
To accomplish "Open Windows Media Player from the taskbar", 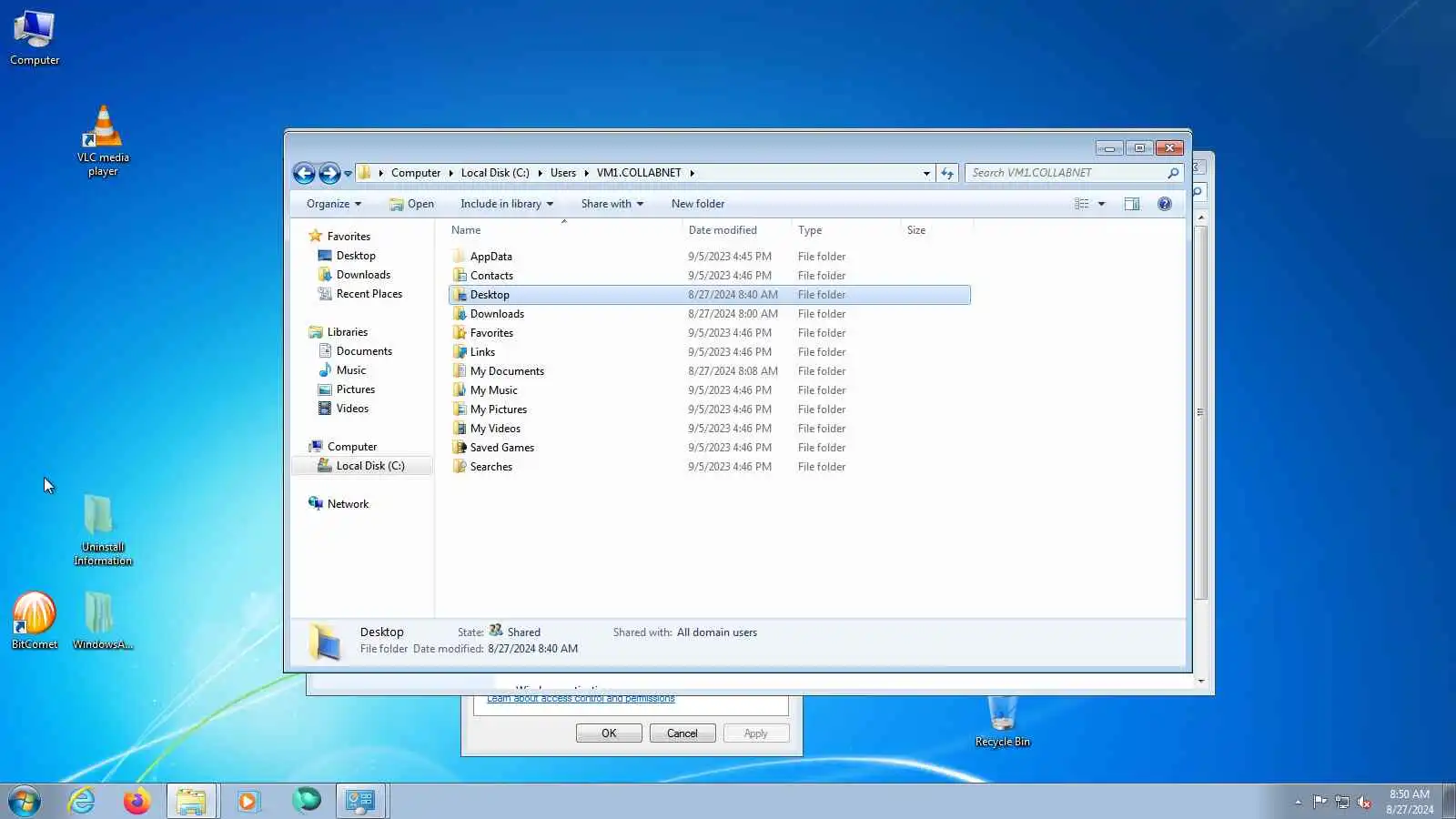I will pyautogui.click(x=247, y=801).
